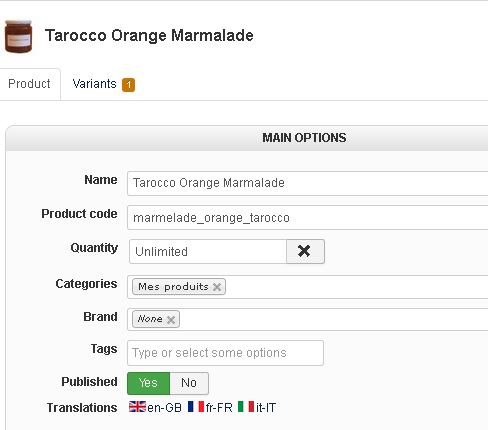Image resolution: width=488 pixels, height=430 pixels.
Task: Open the Tags options field
Action: coord(225,353)
